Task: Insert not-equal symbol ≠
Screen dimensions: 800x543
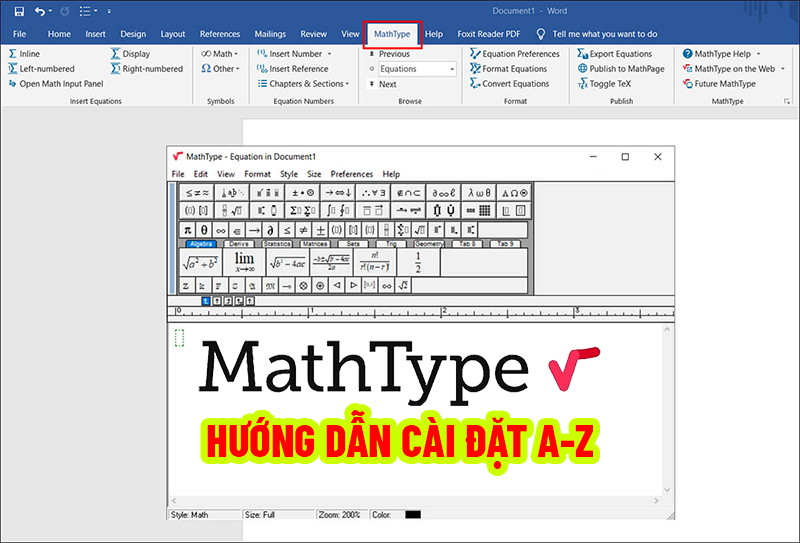Action: [x=304, y=230]
